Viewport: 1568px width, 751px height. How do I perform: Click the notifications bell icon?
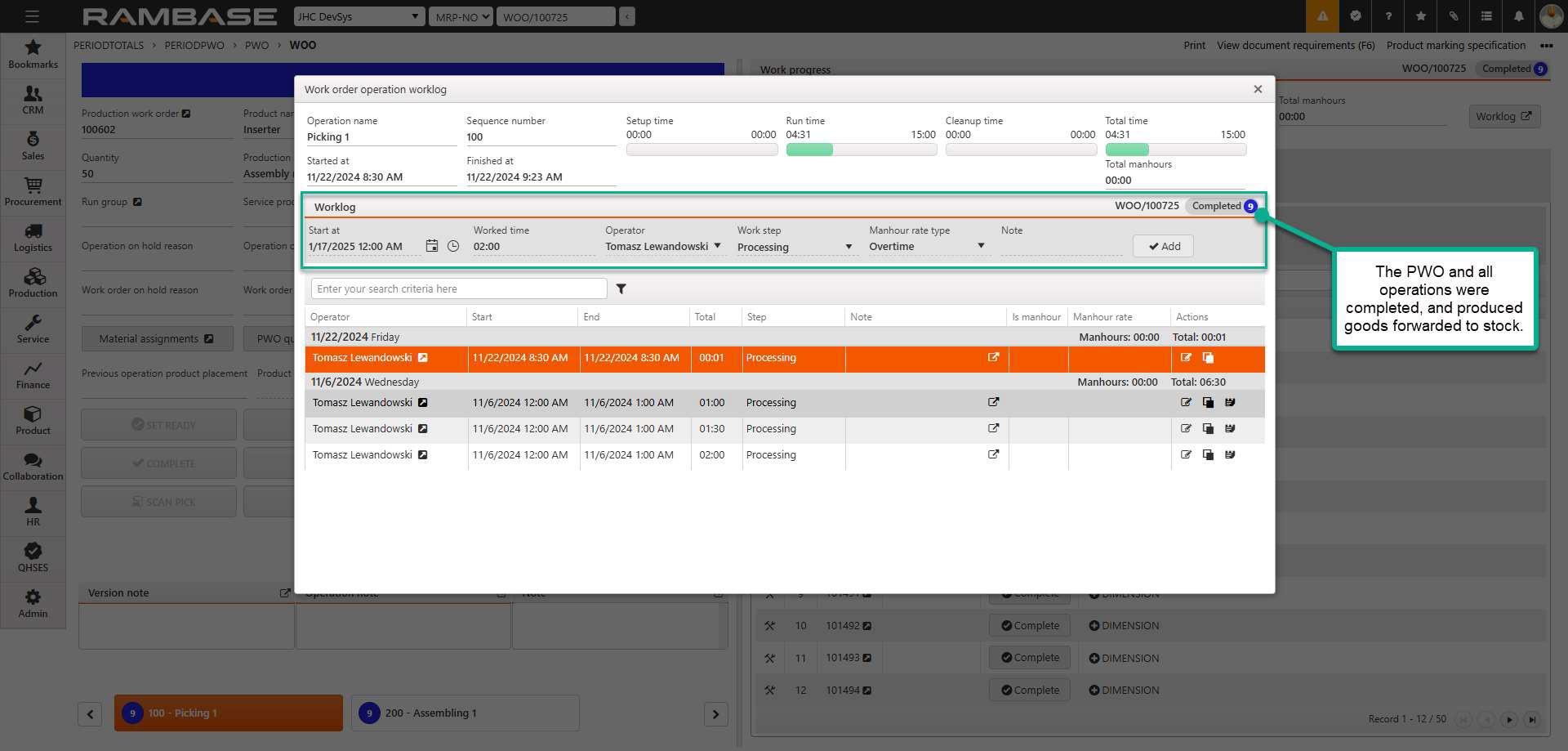[1518, 16]
